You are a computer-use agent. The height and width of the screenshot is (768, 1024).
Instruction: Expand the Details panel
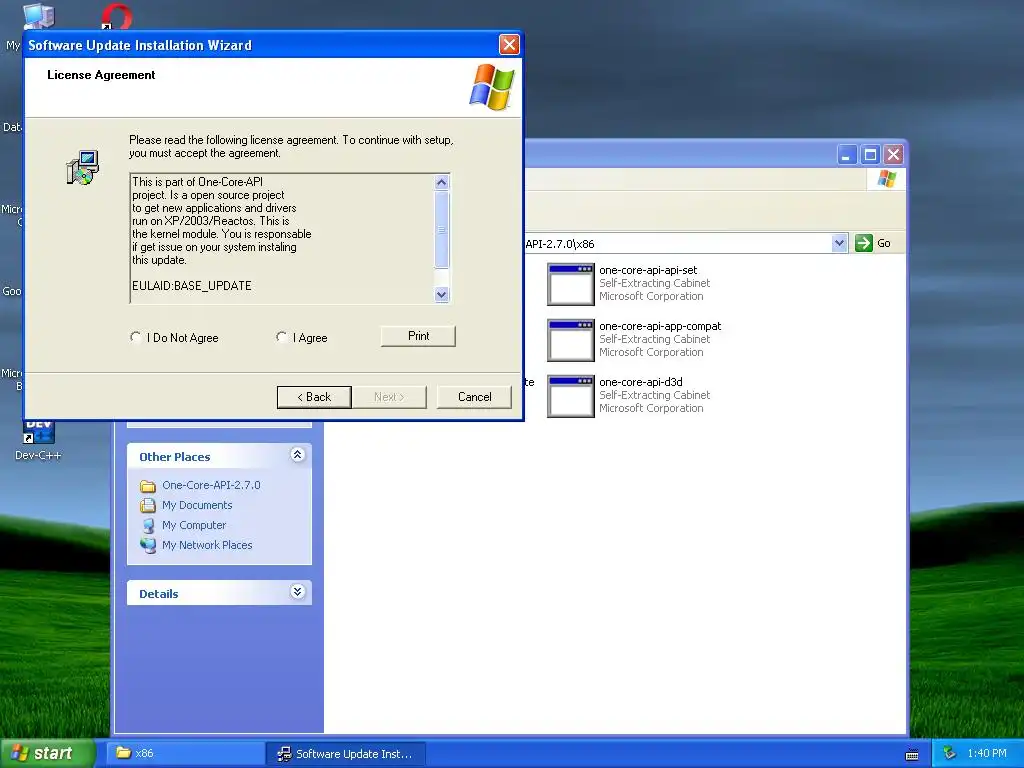pos(297,592)
